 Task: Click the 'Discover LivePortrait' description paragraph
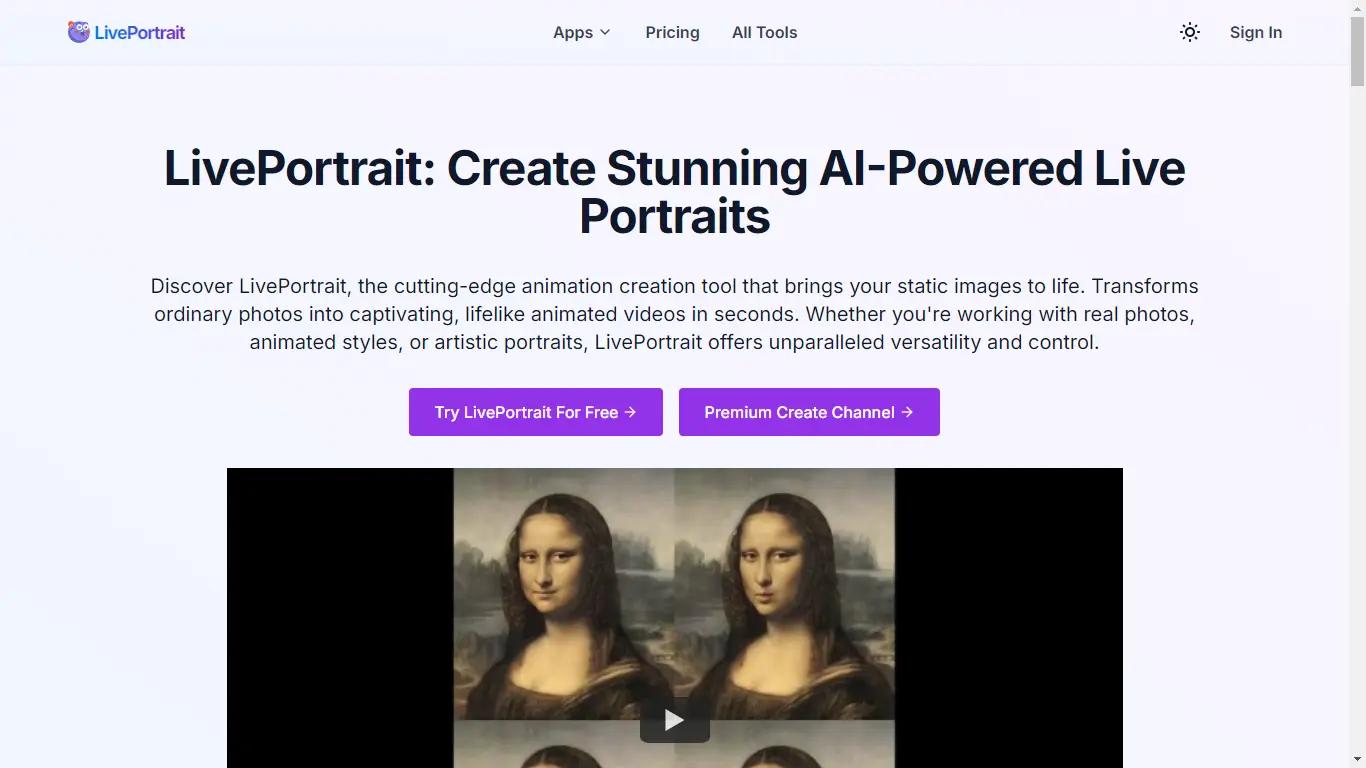point(675,314)
